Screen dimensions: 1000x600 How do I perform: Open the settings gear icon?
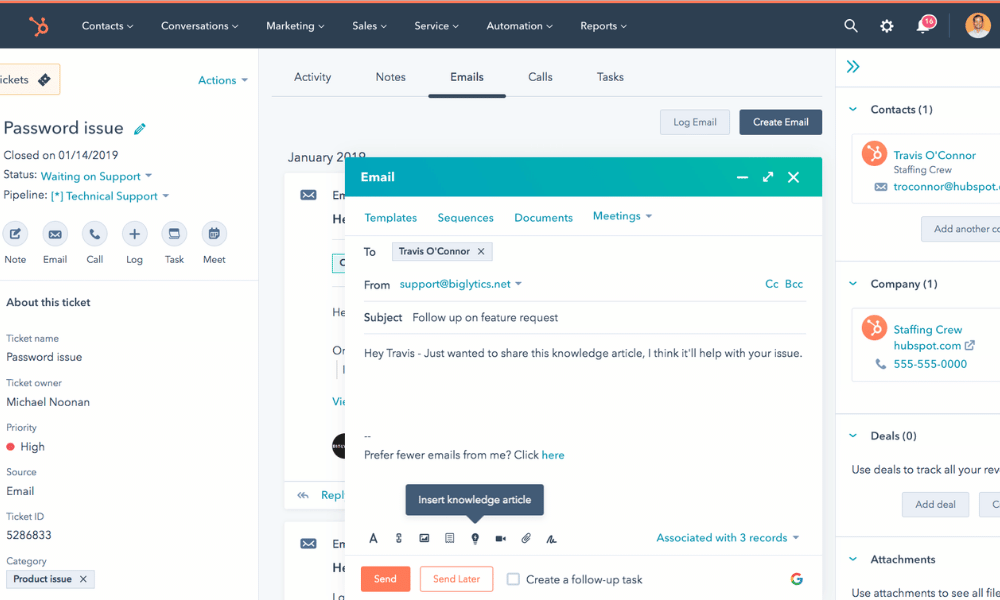886,26
